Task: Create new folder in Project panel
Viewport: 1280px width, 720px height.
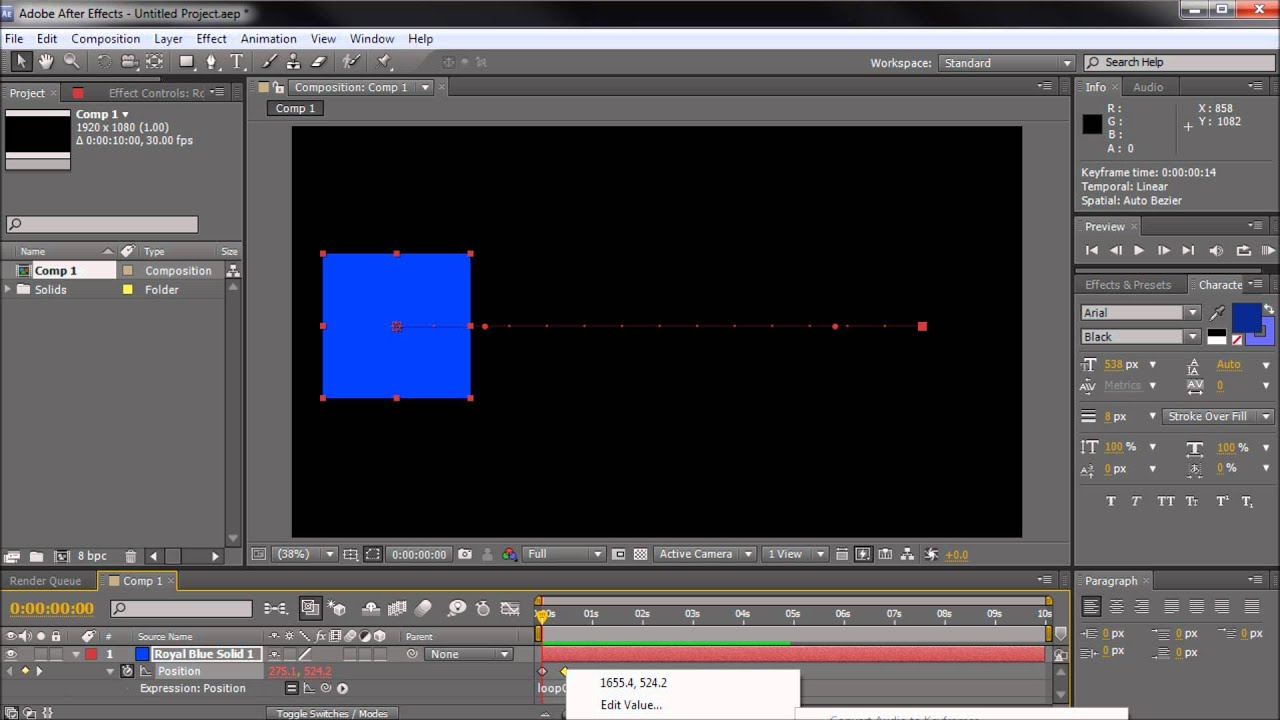Action: point(36,556)
